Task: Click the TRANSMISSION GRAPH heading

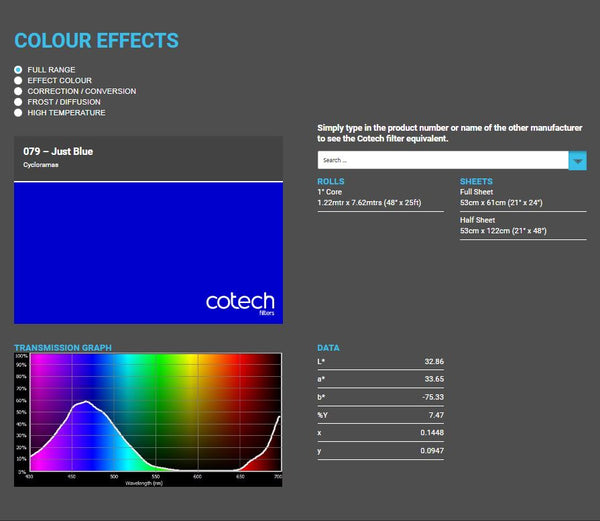Action: click(63, 348)
